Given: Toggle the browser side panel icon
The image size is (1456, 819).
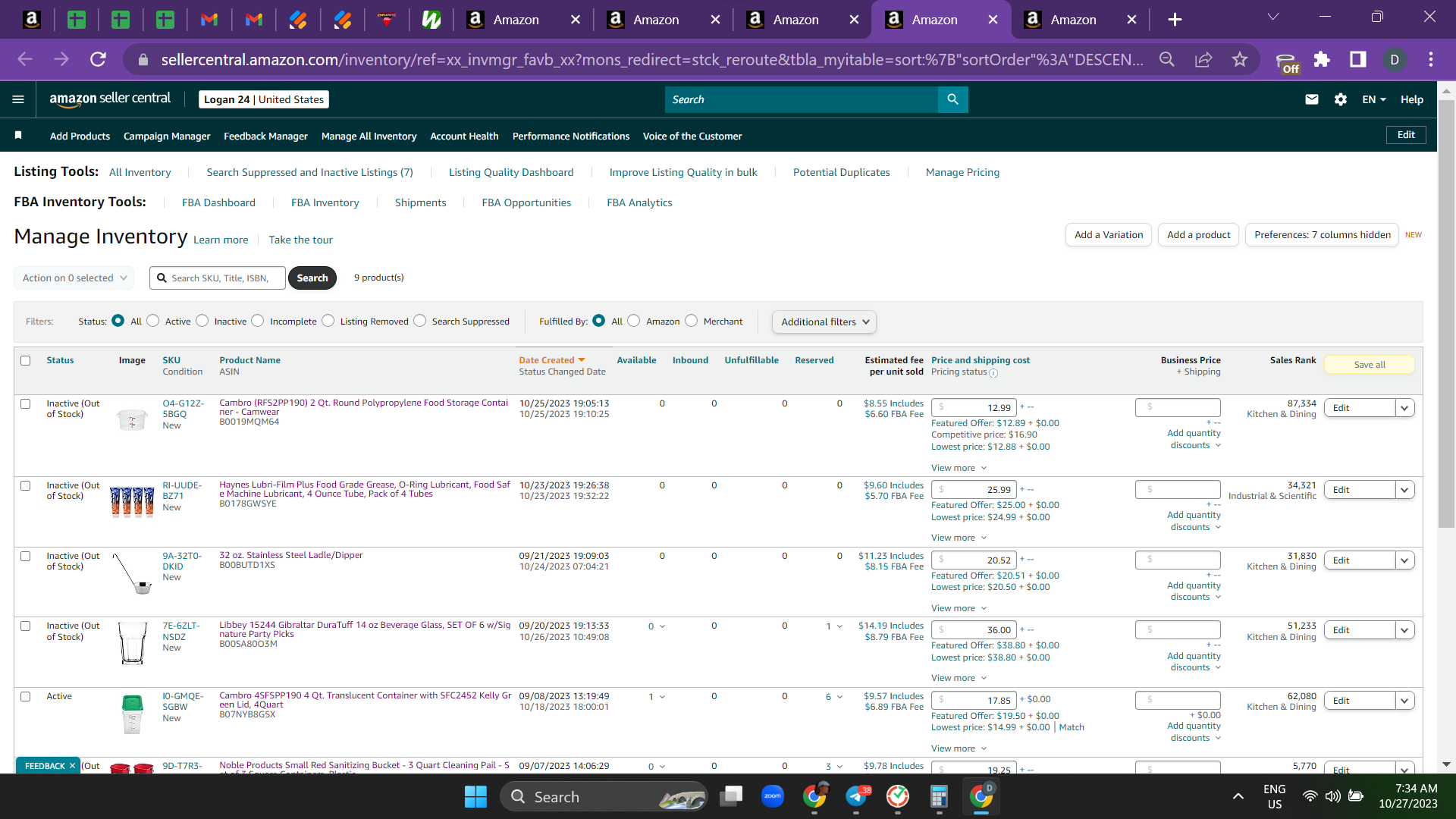Looking at the screenshot, I should 1358,59.
